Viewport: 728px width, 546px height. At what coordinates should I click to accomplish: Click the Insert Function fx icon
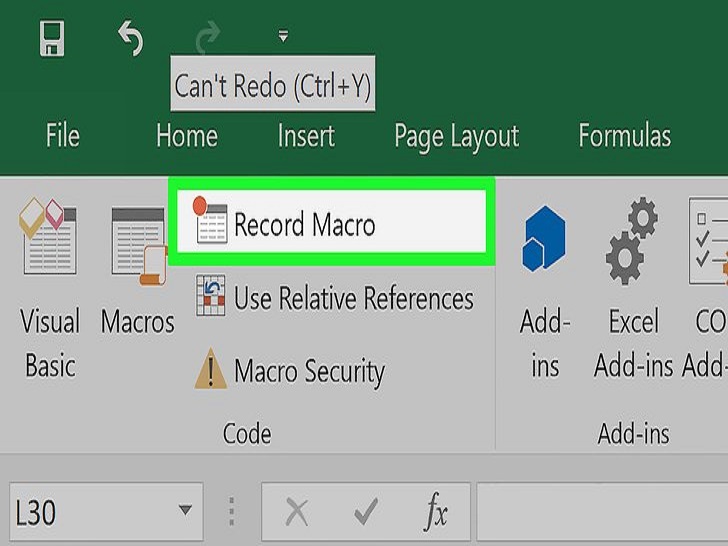[436, 512]
